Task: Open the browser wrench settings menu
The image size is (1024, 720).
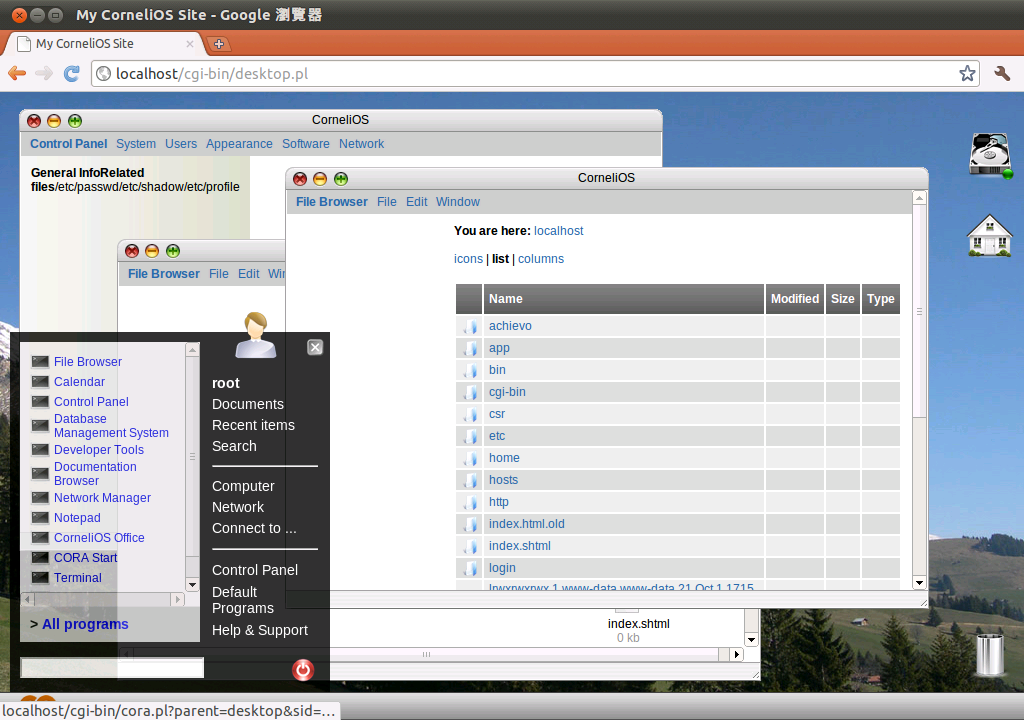Action: coord(1002,73)
